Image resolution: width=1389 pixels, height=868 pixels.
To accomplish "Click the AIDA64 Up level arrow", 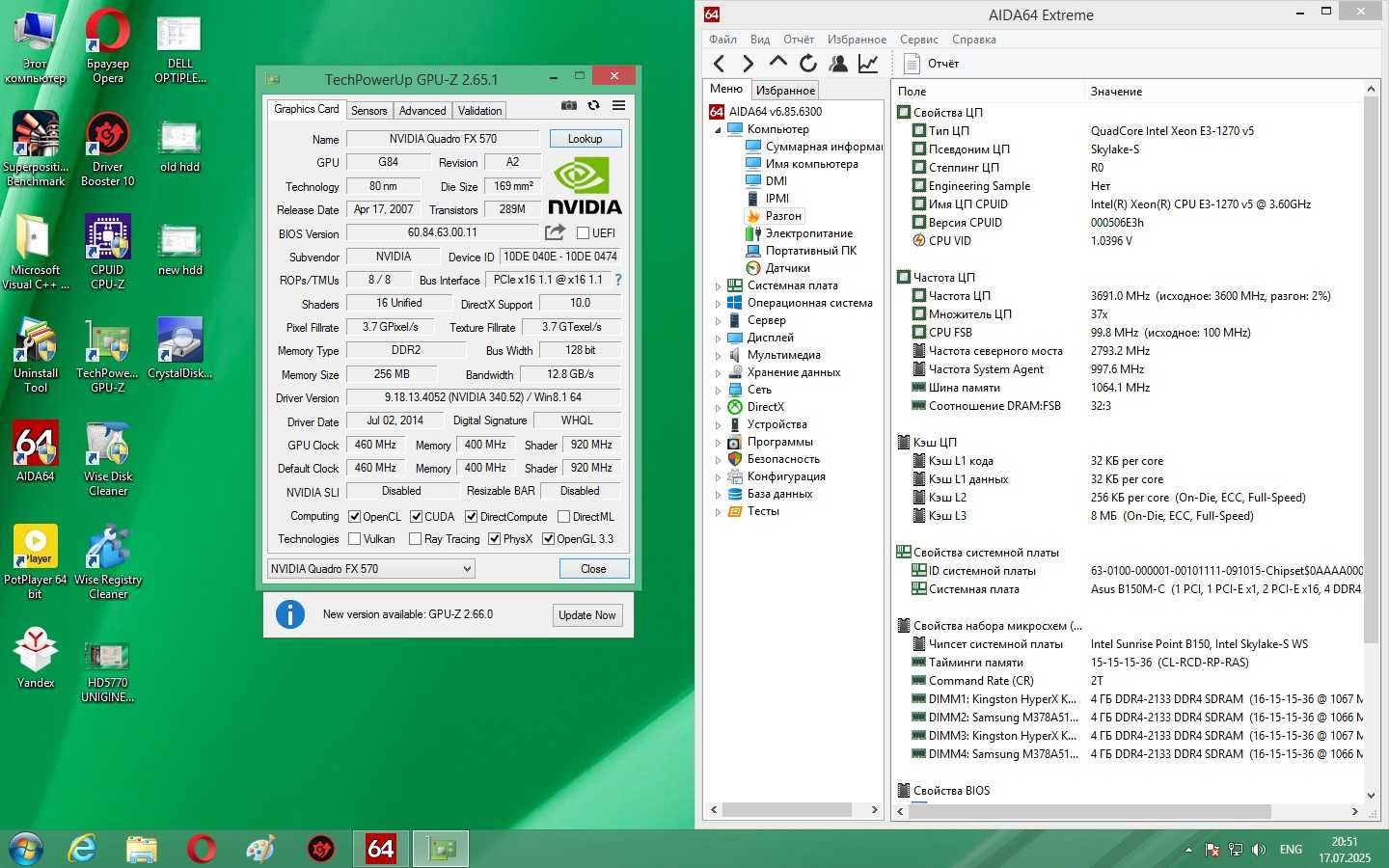I will (777, 63).
